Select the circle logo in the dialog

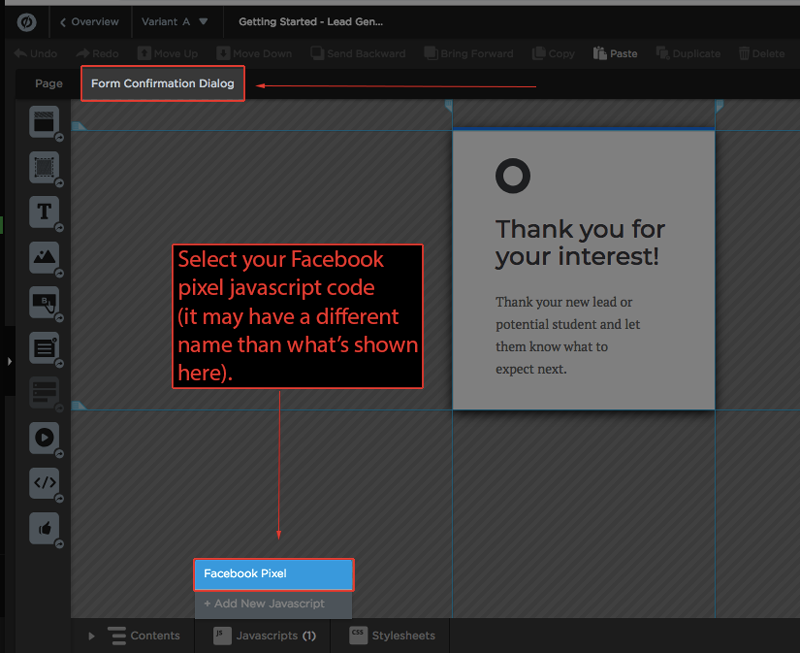(x=513, y=176)
